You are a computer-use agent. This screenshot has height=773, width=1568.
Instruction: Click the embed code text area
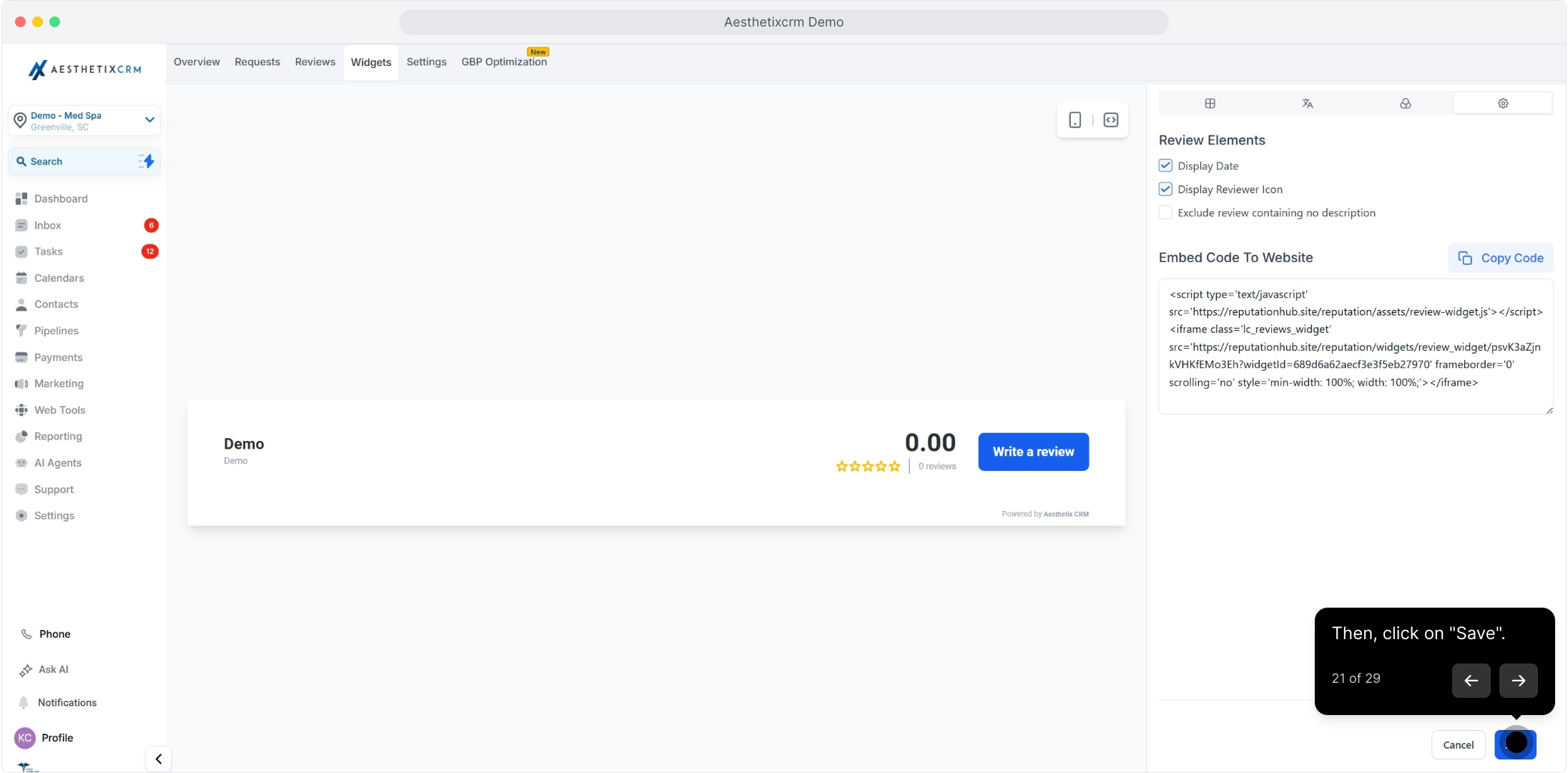click(1356, 346)
